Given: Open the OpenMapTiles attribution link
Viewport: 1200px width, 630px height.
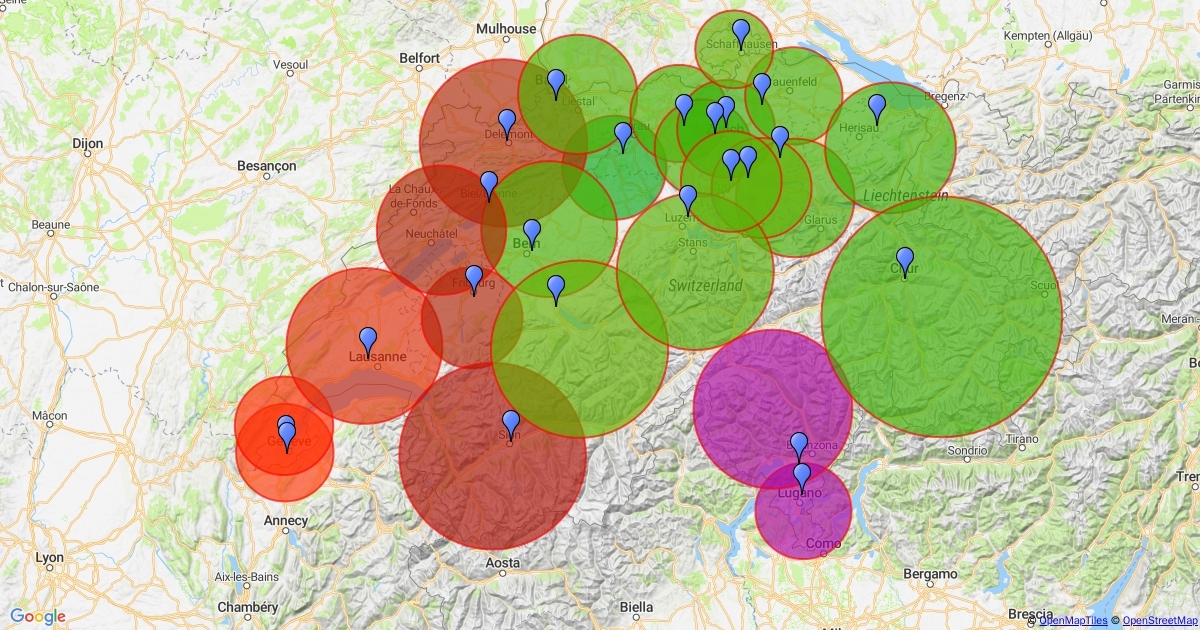Looking at the screenshot, I should pyautogui.click(x=1072, y=621).
